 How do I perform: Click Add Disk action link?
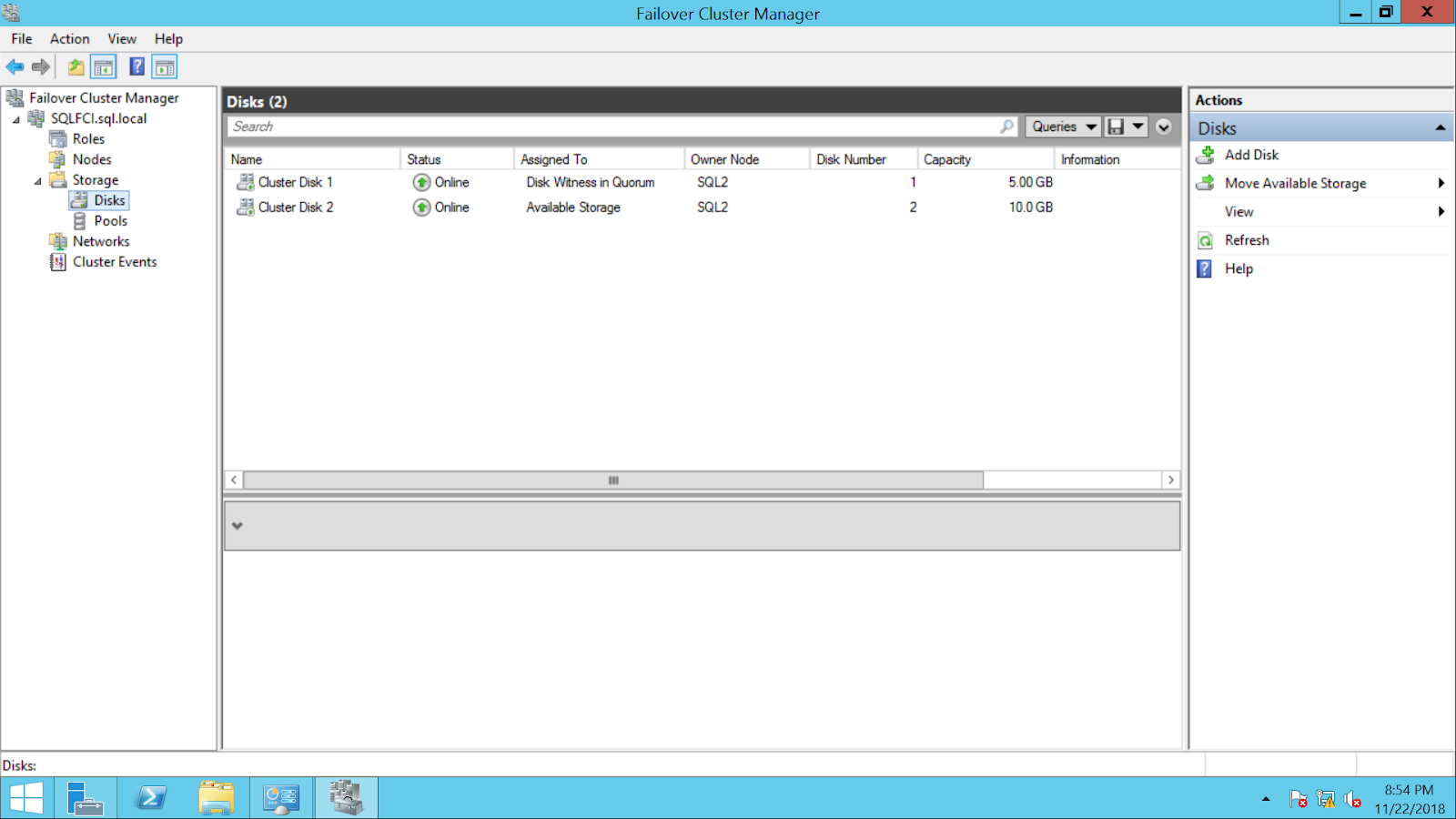(x=1251, y=155)
